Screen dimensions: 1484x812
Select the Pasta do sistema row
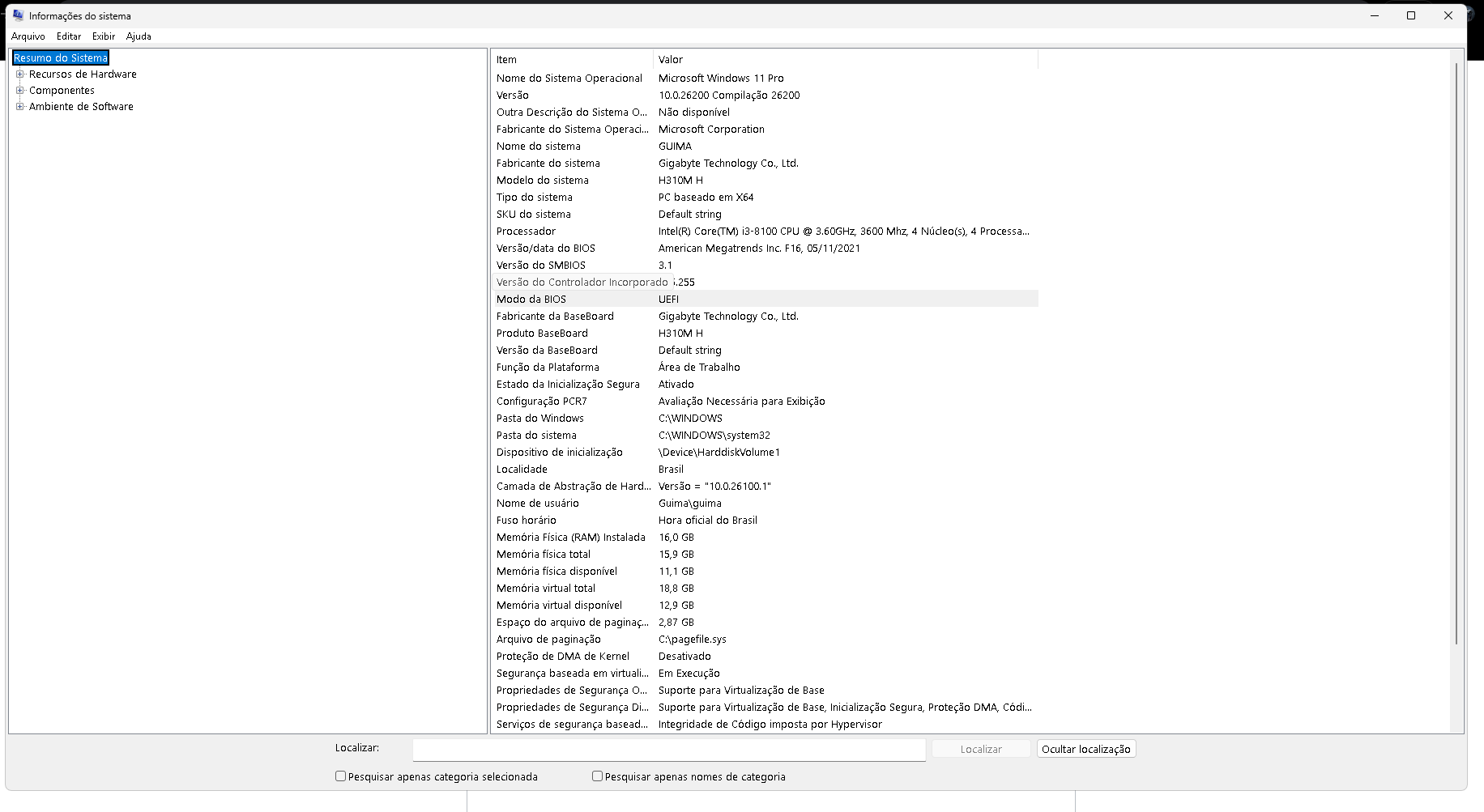pos(765,436)
